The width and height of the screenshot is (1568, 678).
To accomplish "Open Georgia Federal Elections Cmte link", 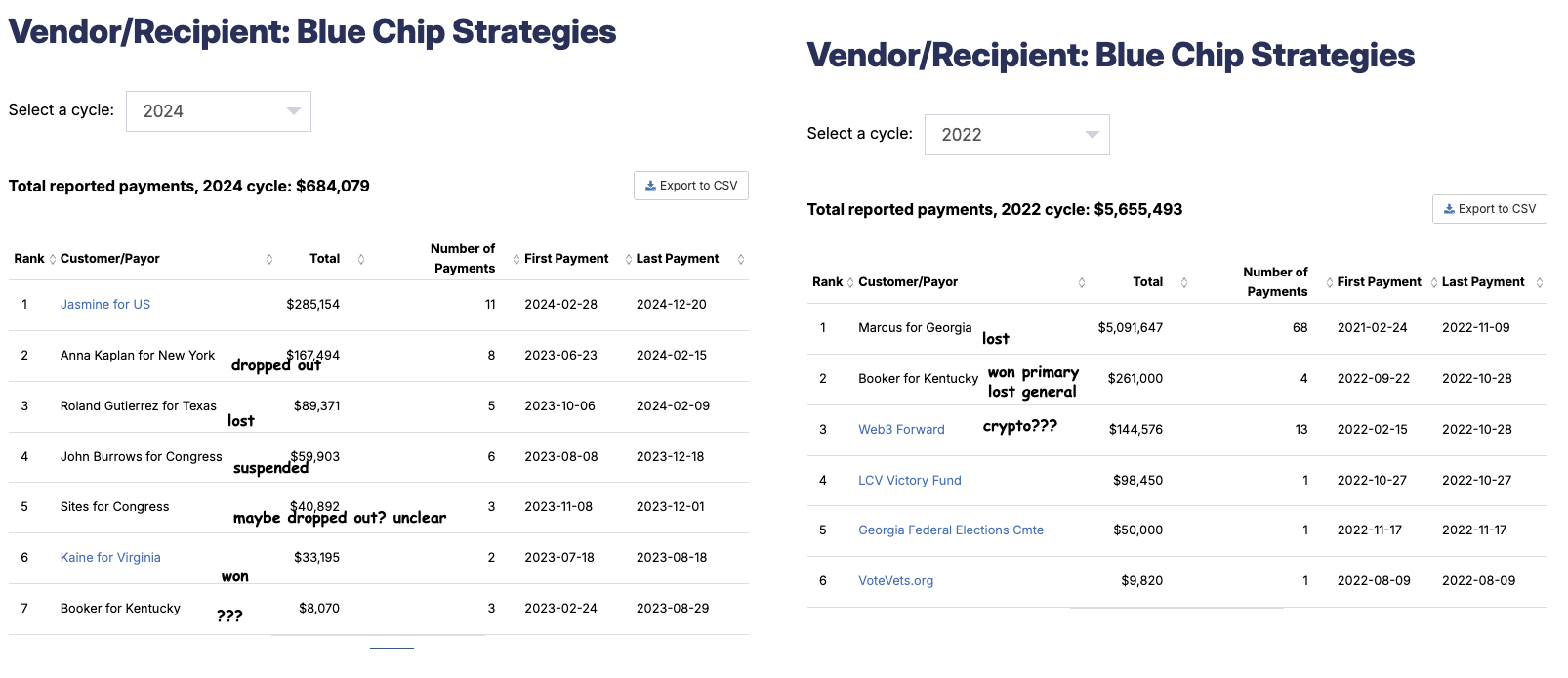I will coord(950,530).
